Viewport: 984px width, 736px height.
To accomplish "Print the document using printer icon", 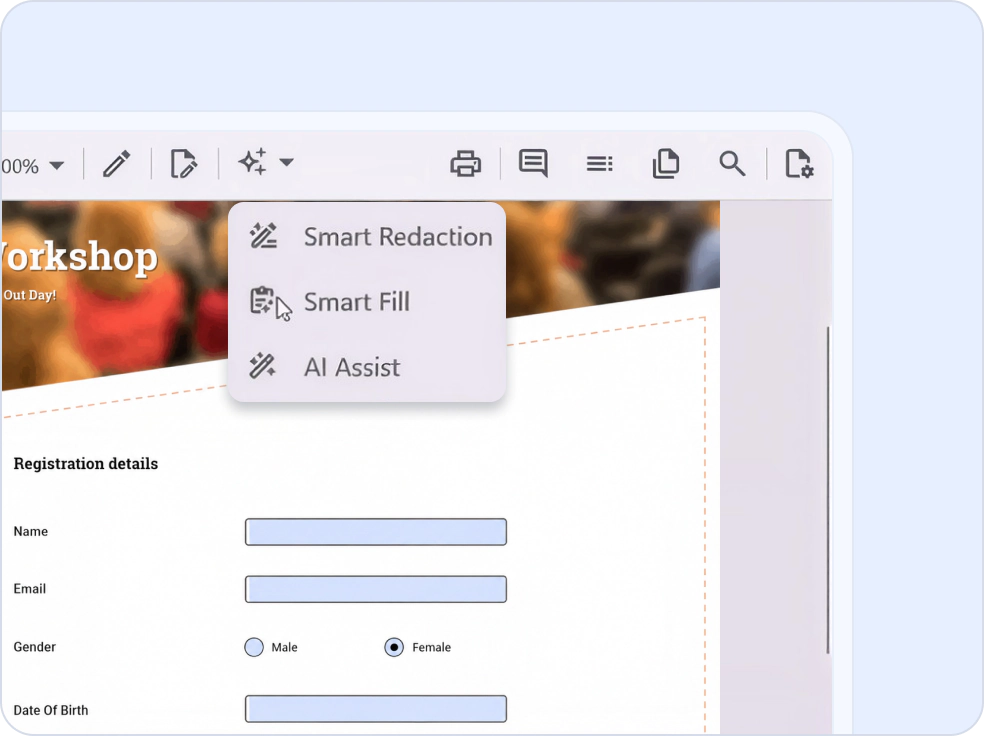I will coord(466,164).
